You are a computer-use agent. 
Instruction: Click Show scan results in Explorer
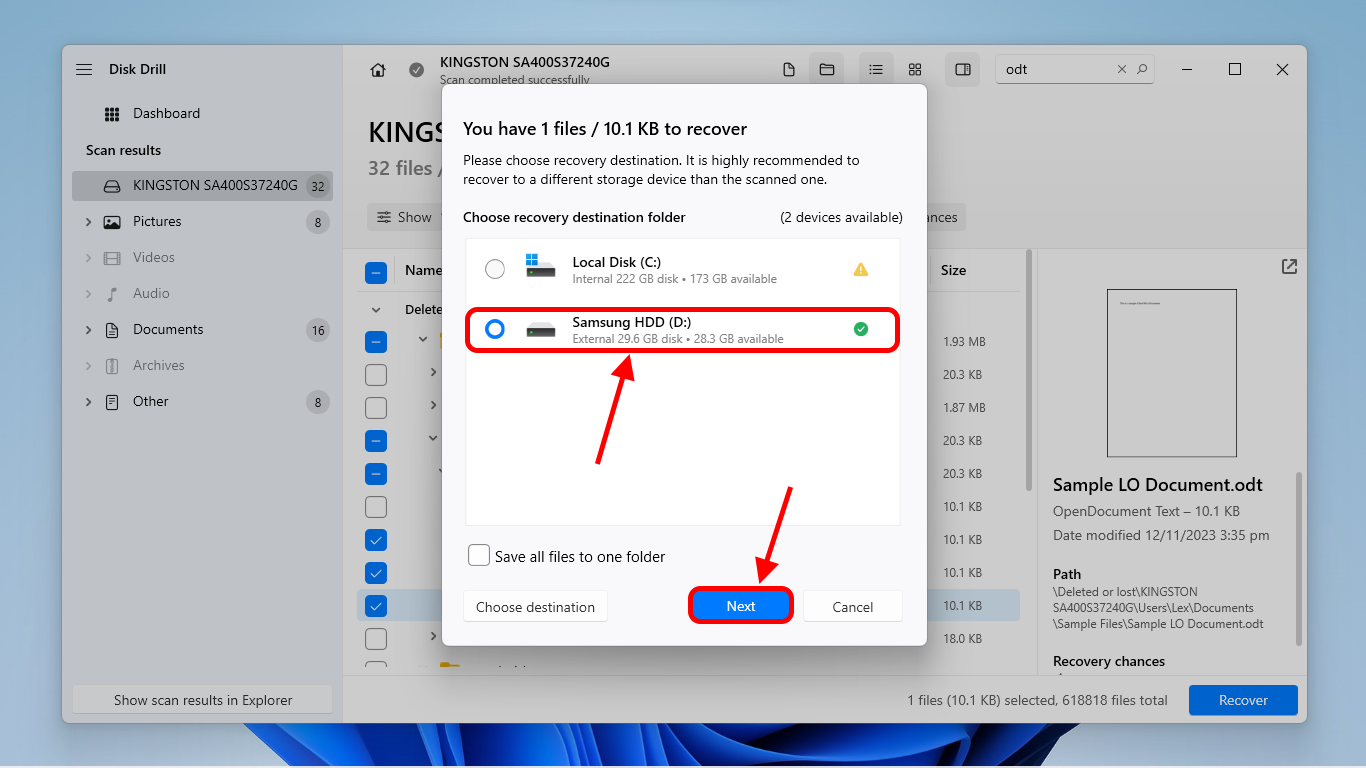click(203, 700)
